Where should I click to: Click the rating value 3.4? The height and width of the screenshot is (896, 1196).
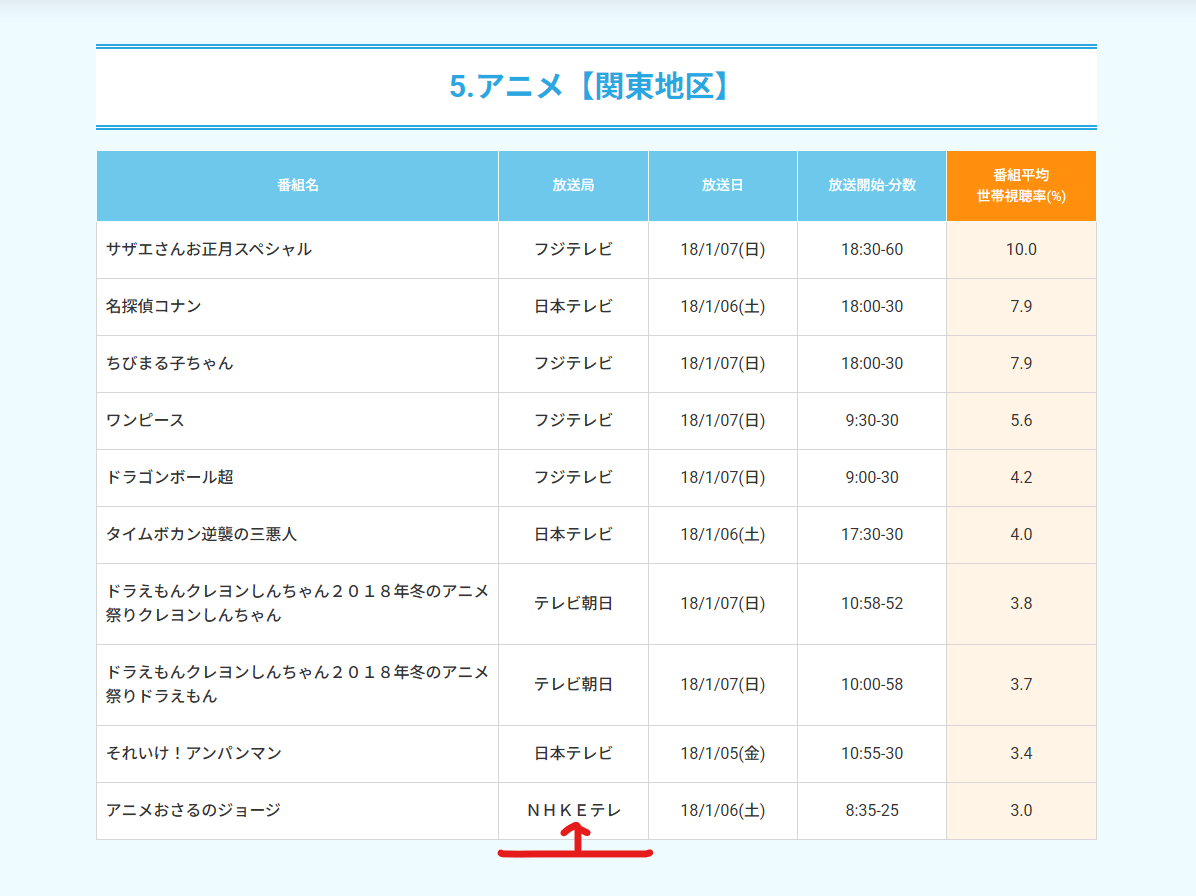pos(1021,753)
